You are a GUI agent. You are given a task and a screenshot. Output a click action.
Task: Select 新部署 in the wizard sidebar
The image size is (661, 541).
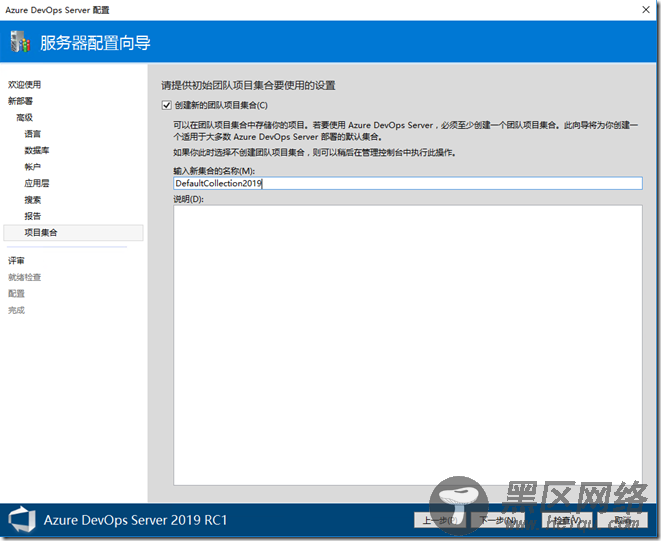pos(20,101)
